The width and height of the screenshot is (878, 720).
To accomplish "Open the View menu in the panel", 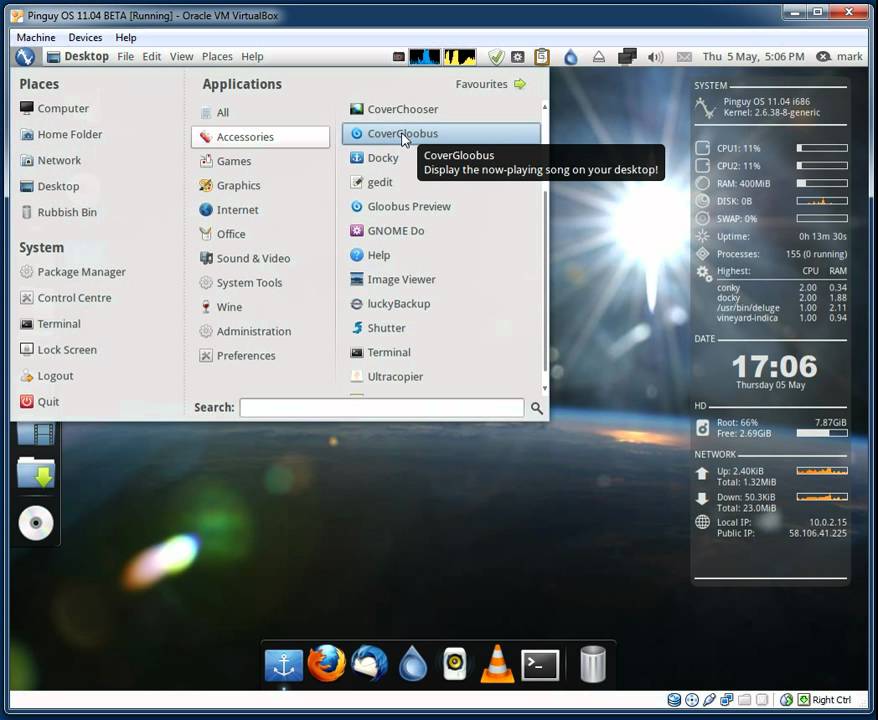I will (181, 57).
